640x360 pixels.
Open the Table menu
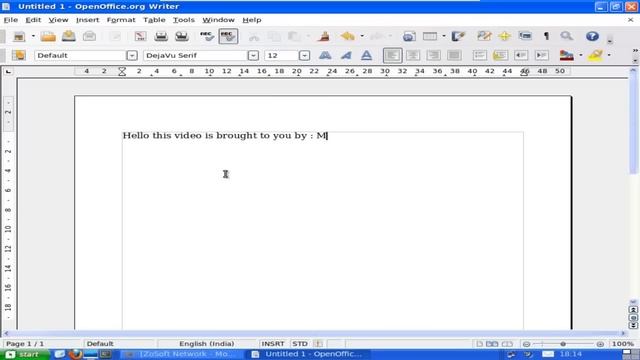[x=154, y=20]
